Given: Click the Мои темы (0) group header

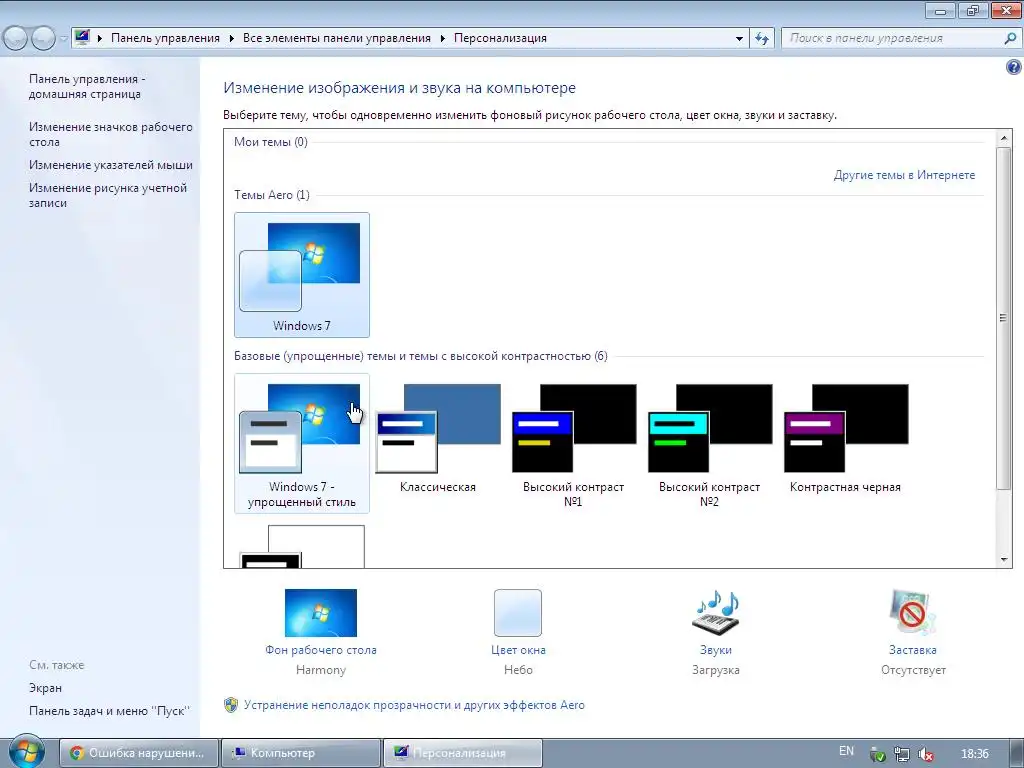Looking at the screenshot, I should pos(270,142).
